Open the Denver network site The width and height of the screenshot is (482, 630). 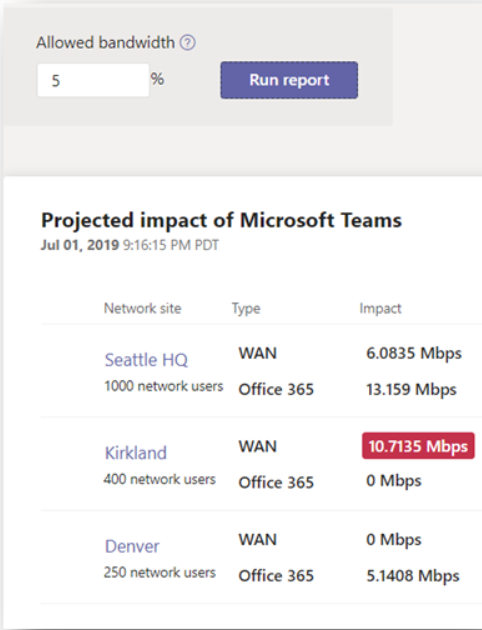(132, 546)
